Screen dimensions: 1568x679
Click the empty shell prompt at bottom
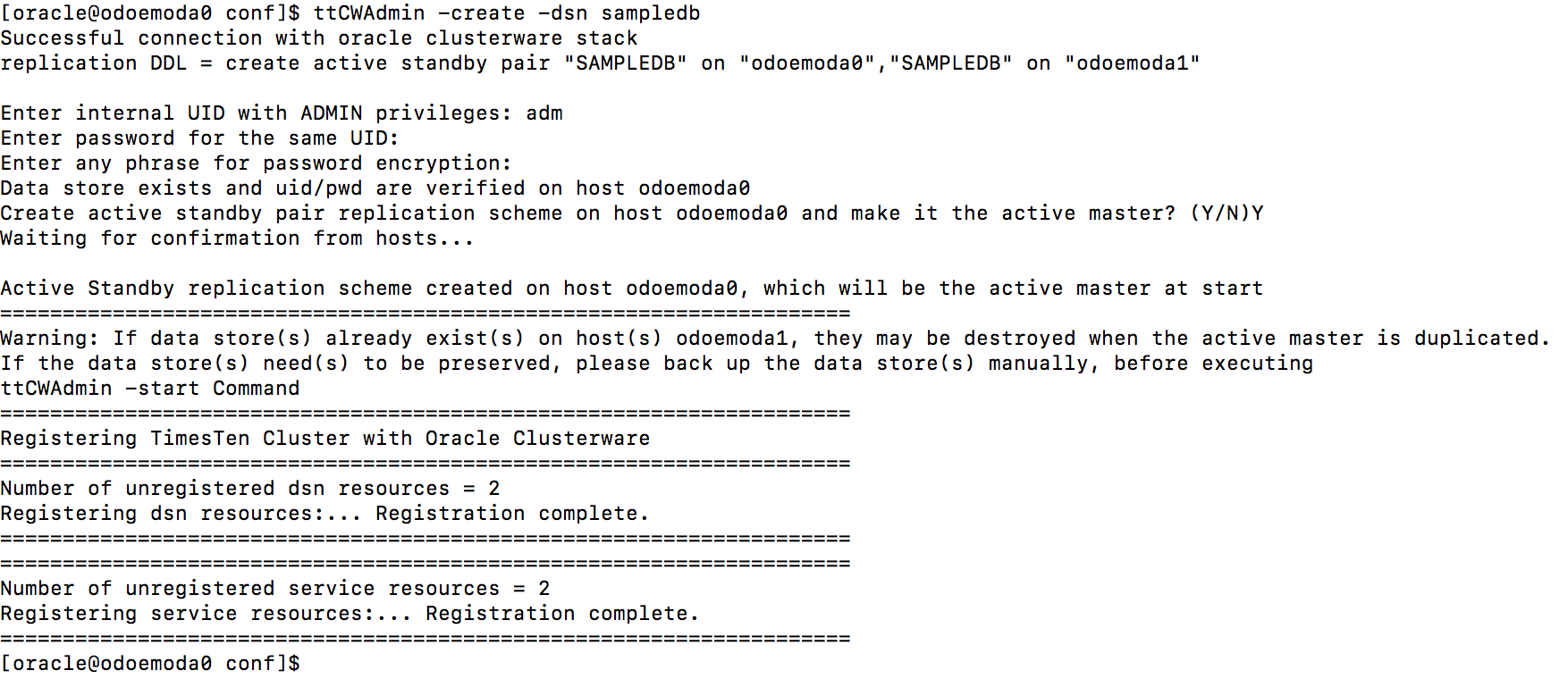pos(150,664)
